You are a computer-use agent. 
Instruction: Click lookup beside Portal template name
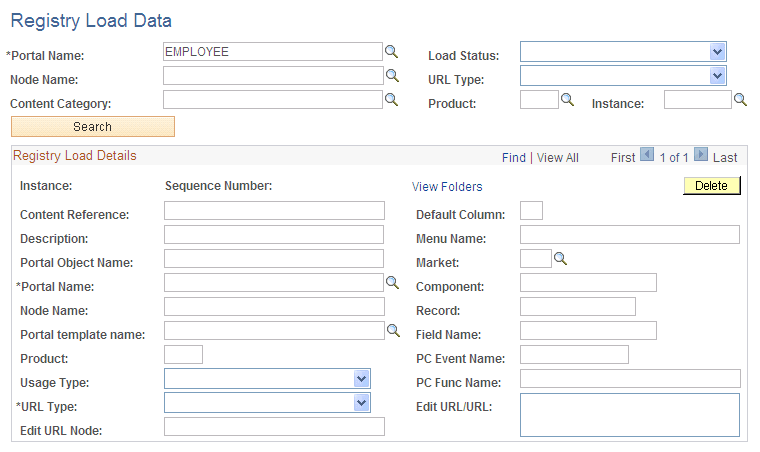[x=393, y=330]
